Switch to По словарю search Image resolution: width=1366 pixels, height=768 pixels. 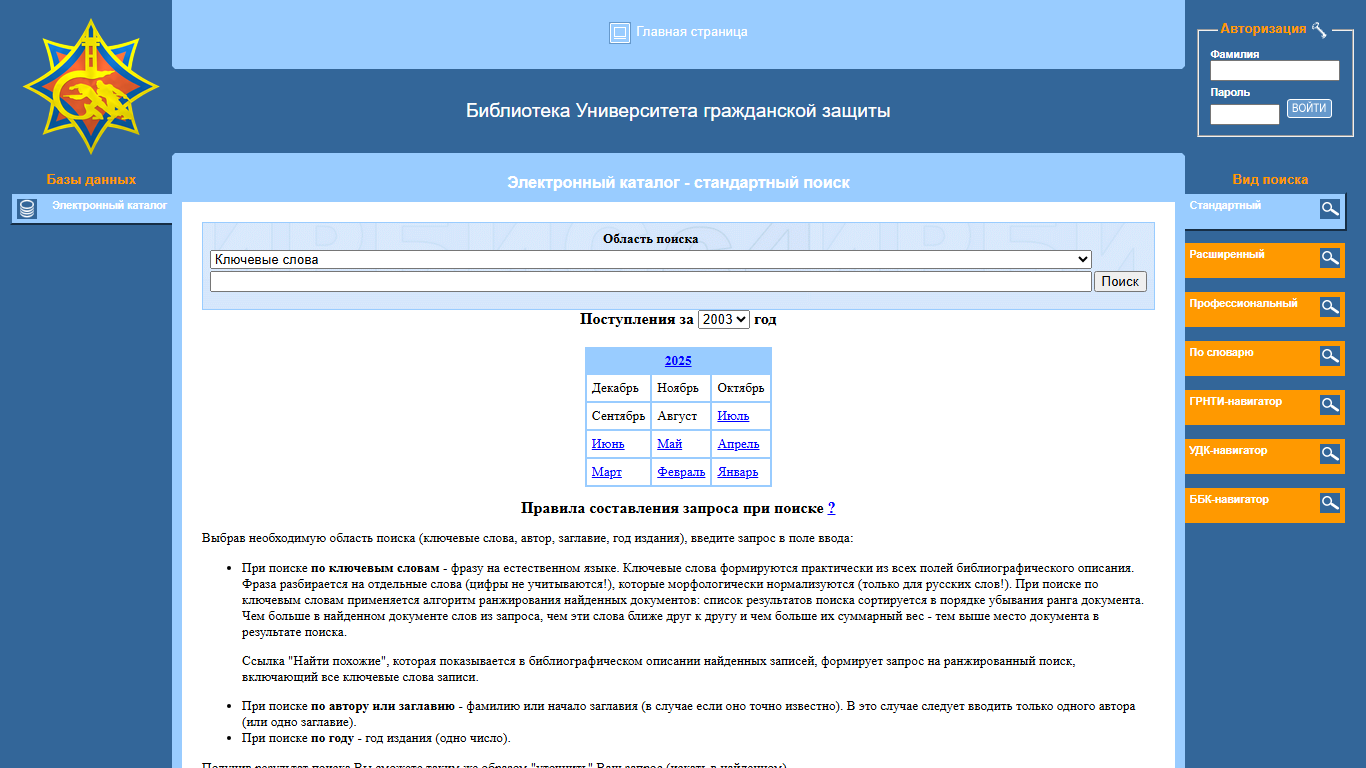1221,353
